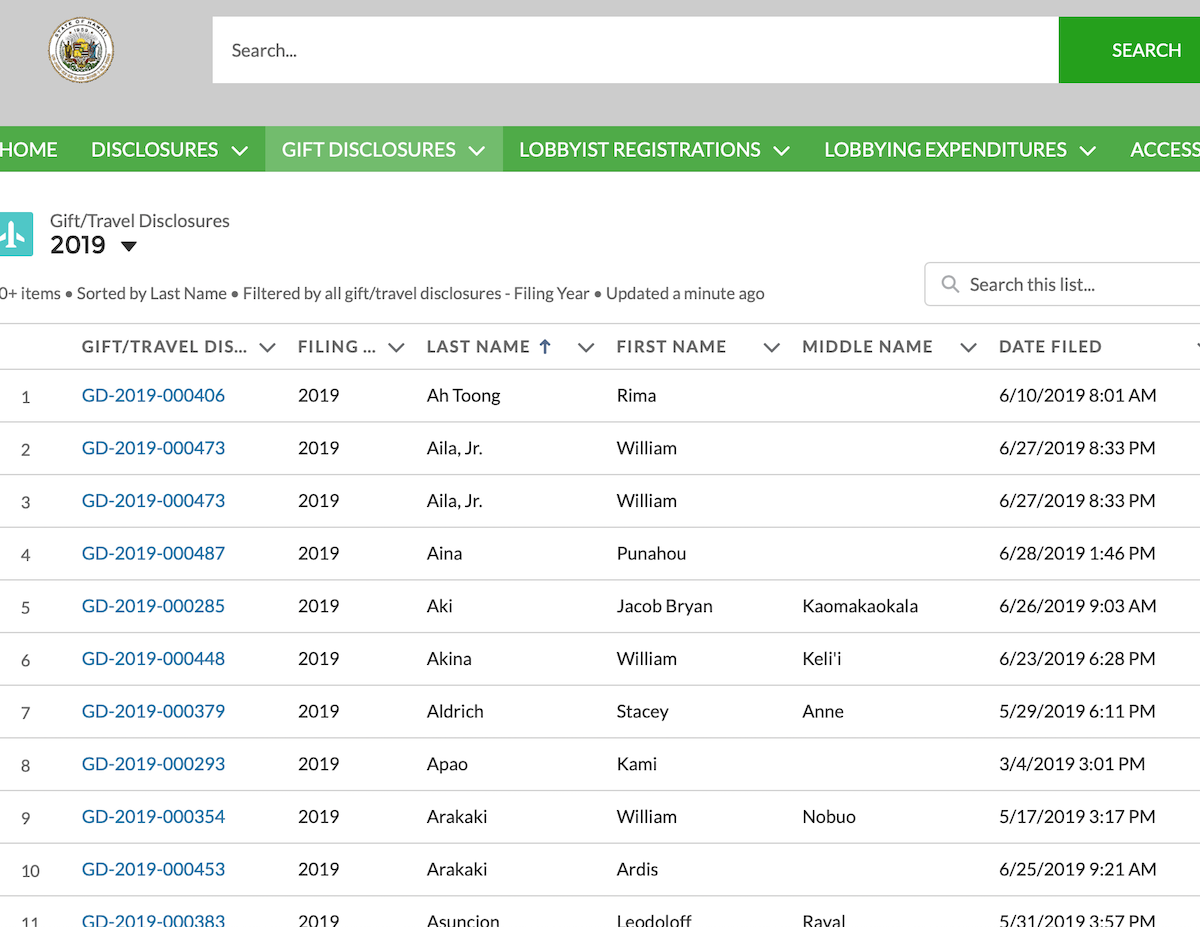Open the Gift/Travel Disclosure column options chevron
Screen dimensions: 1200x927
click(267, 347)
